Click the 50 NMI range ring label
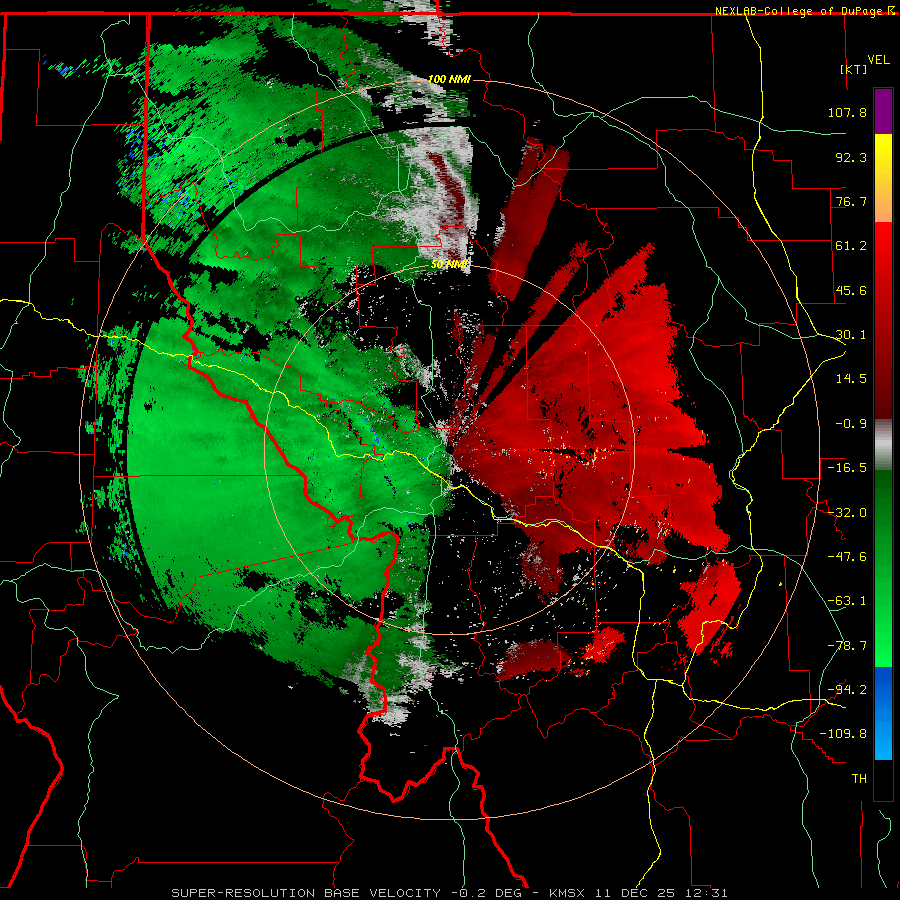Image resolution: width=900 pixels, height=900 pixels. click(x=449, y=265)
